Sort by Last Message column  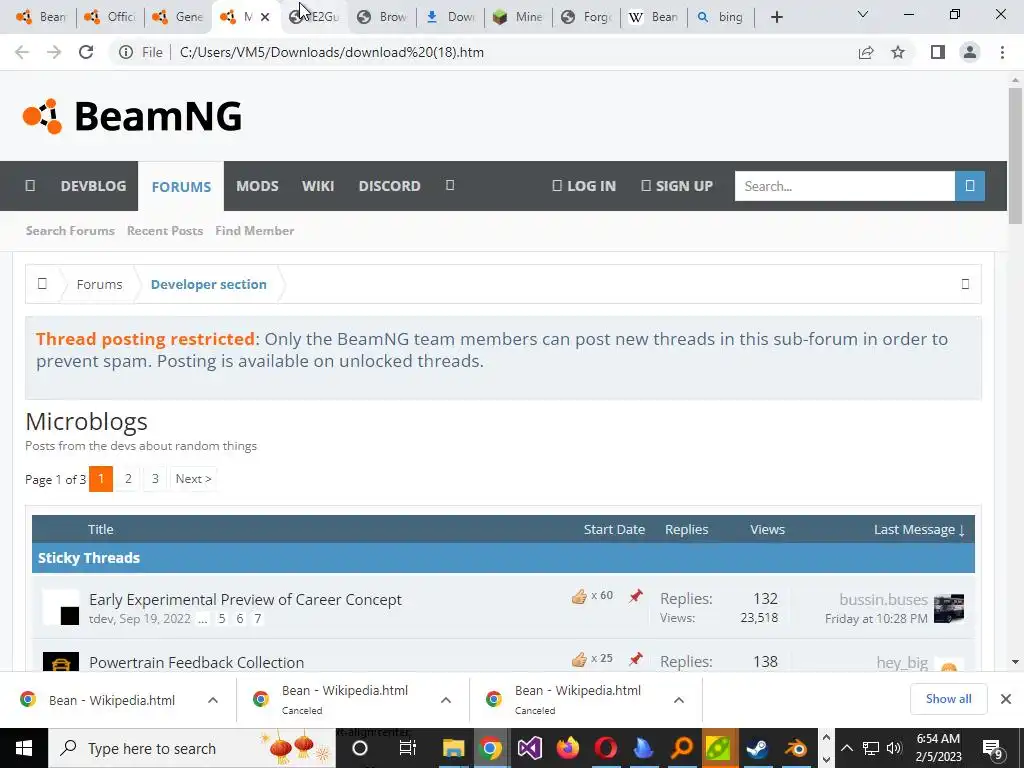point(919,530)
